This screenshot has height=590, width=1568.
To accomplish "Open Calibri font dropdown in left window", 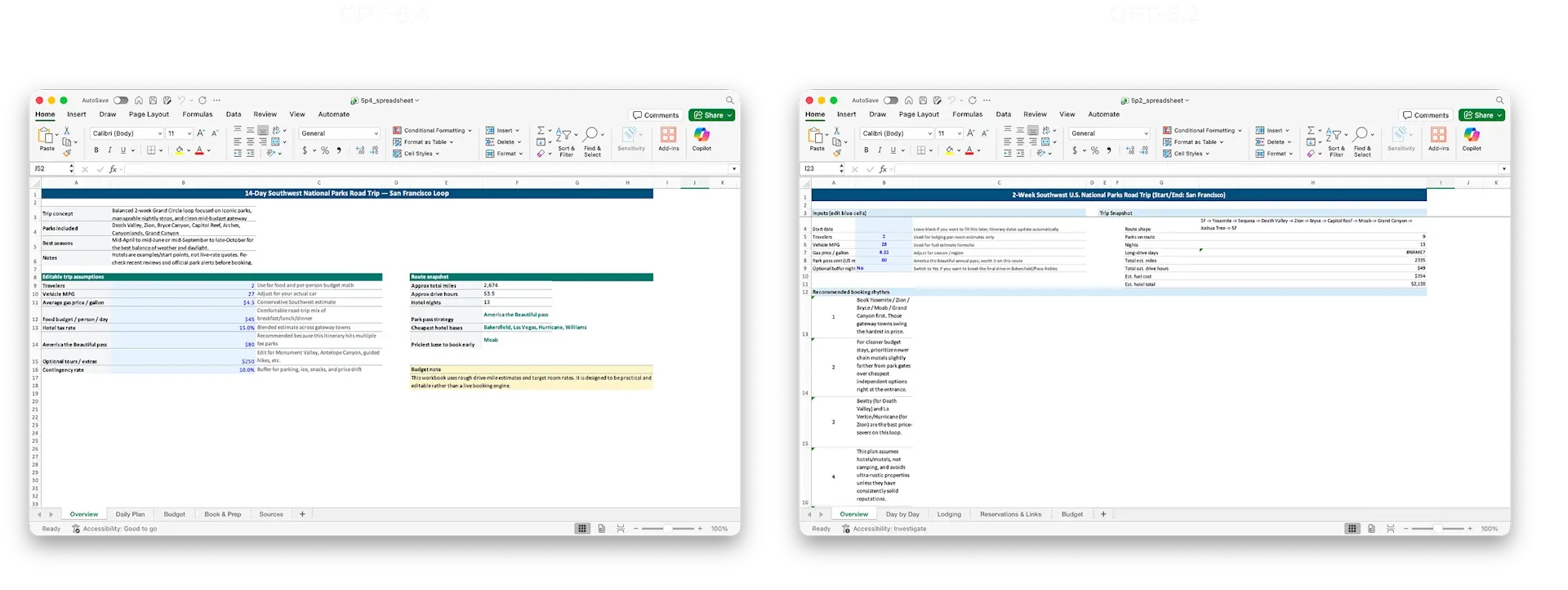I will (x=160, y=133).
